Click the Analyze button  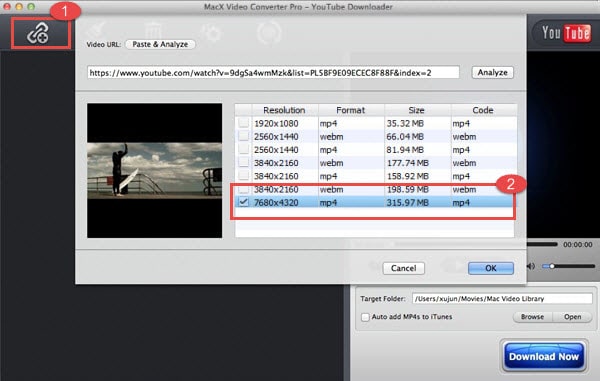click(492, 72)
